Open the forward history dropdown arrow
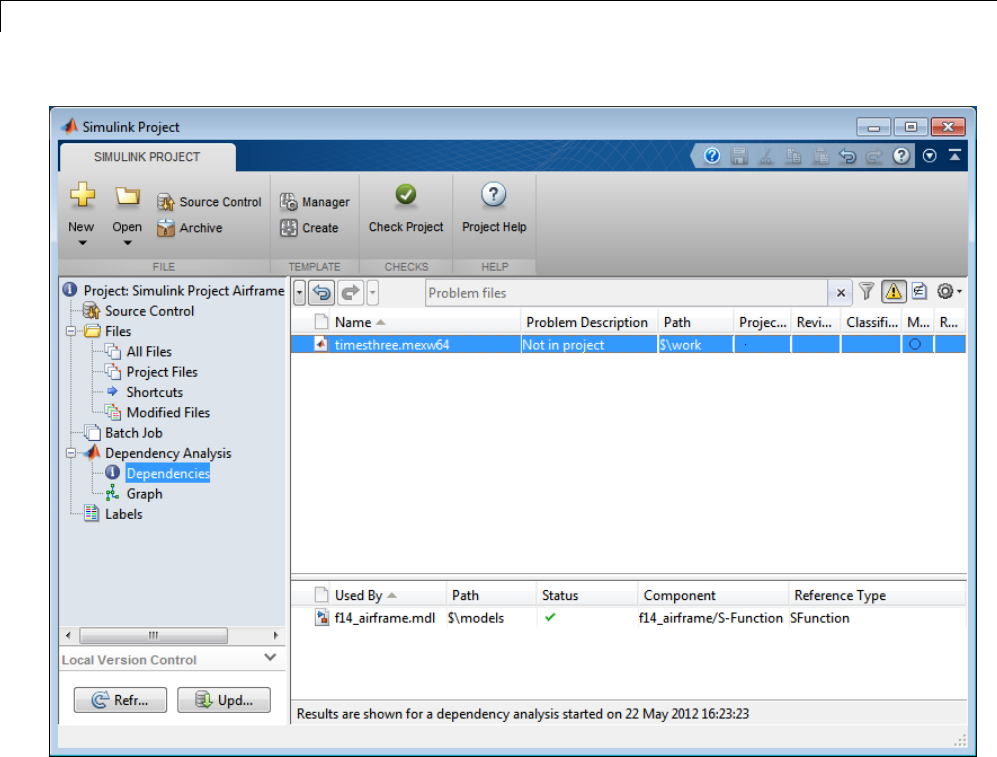Viewport: 997px width, 757px height. (373, 293)
